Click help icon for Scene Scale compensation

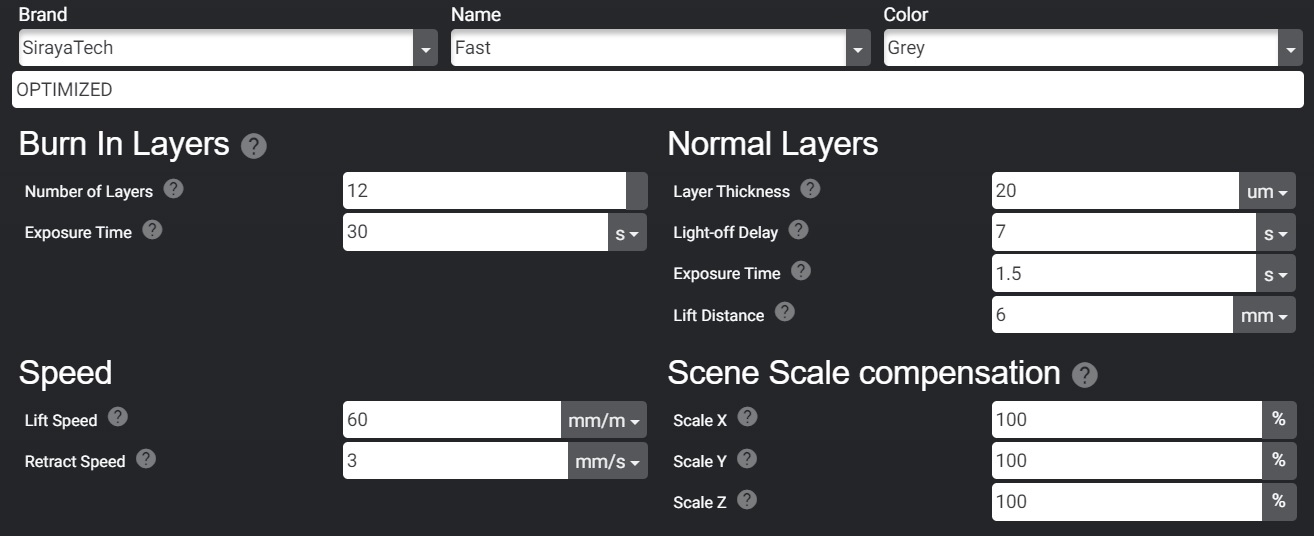point(1084,375)
